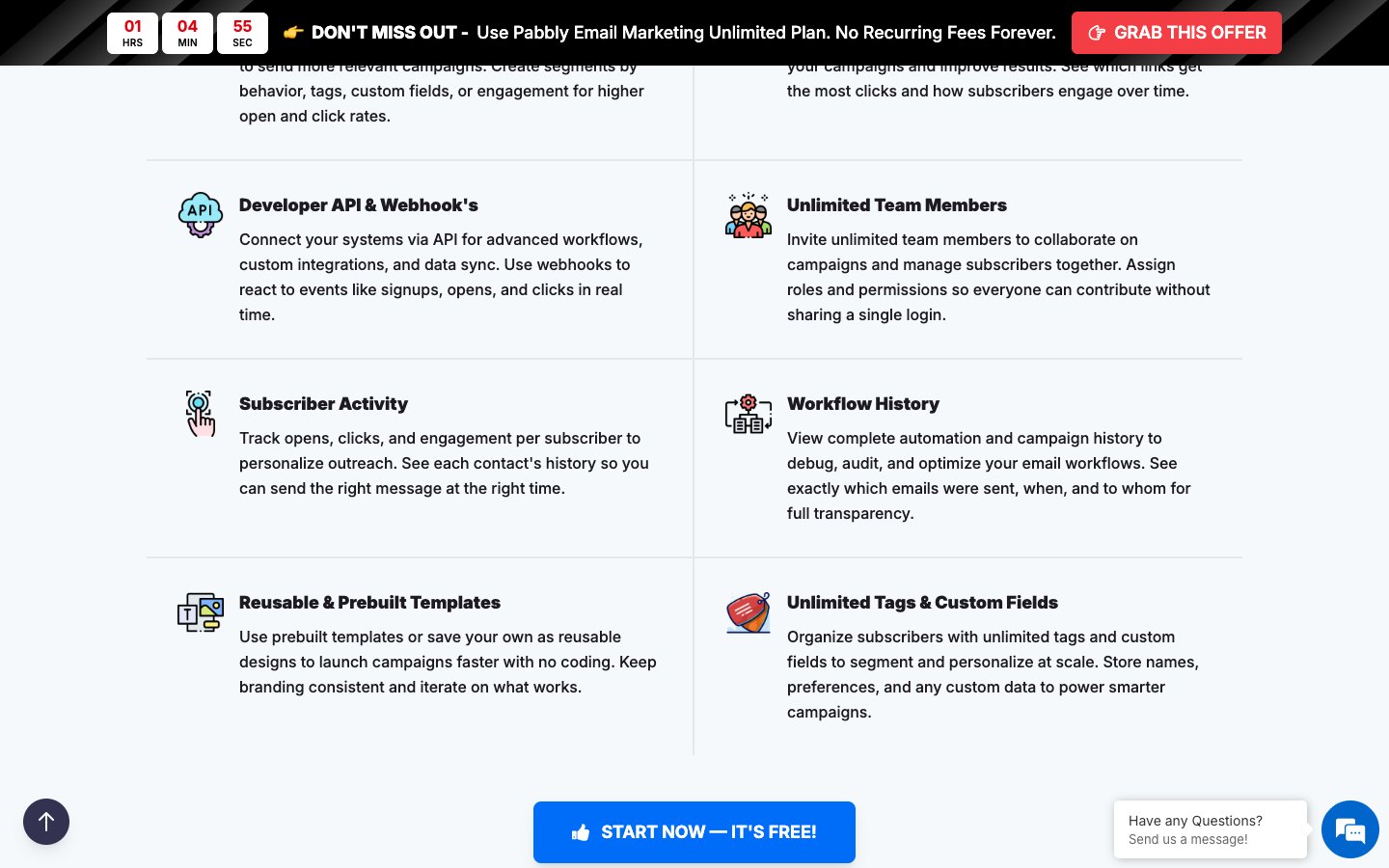Click the Reusable & Prebuilt Templates icon
The width and height of the screenshot is (1389, 868).
pyautogui.click(x=201, y=612)
